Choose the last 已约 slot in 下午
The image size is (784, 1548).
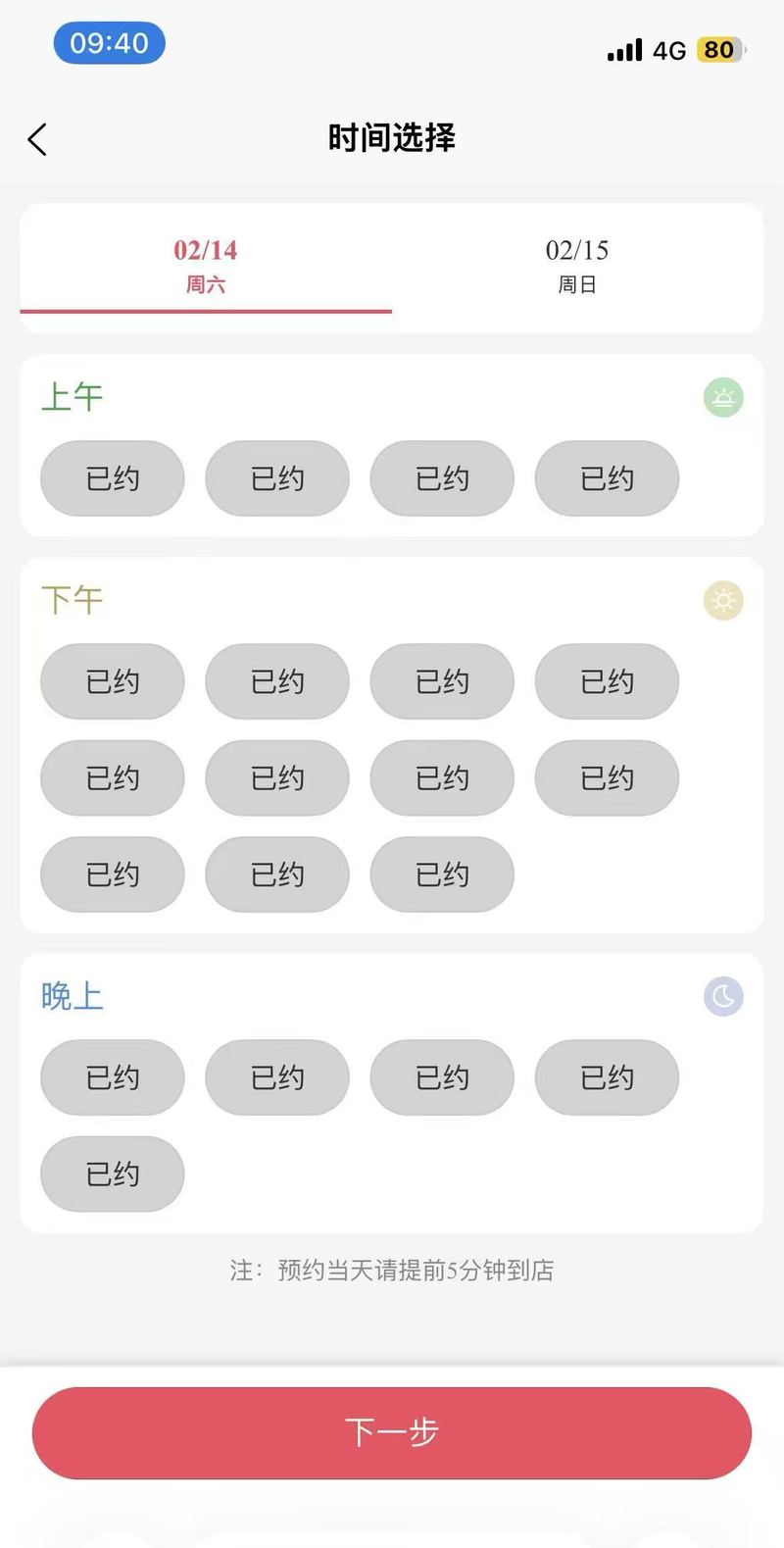coord(442,874)
